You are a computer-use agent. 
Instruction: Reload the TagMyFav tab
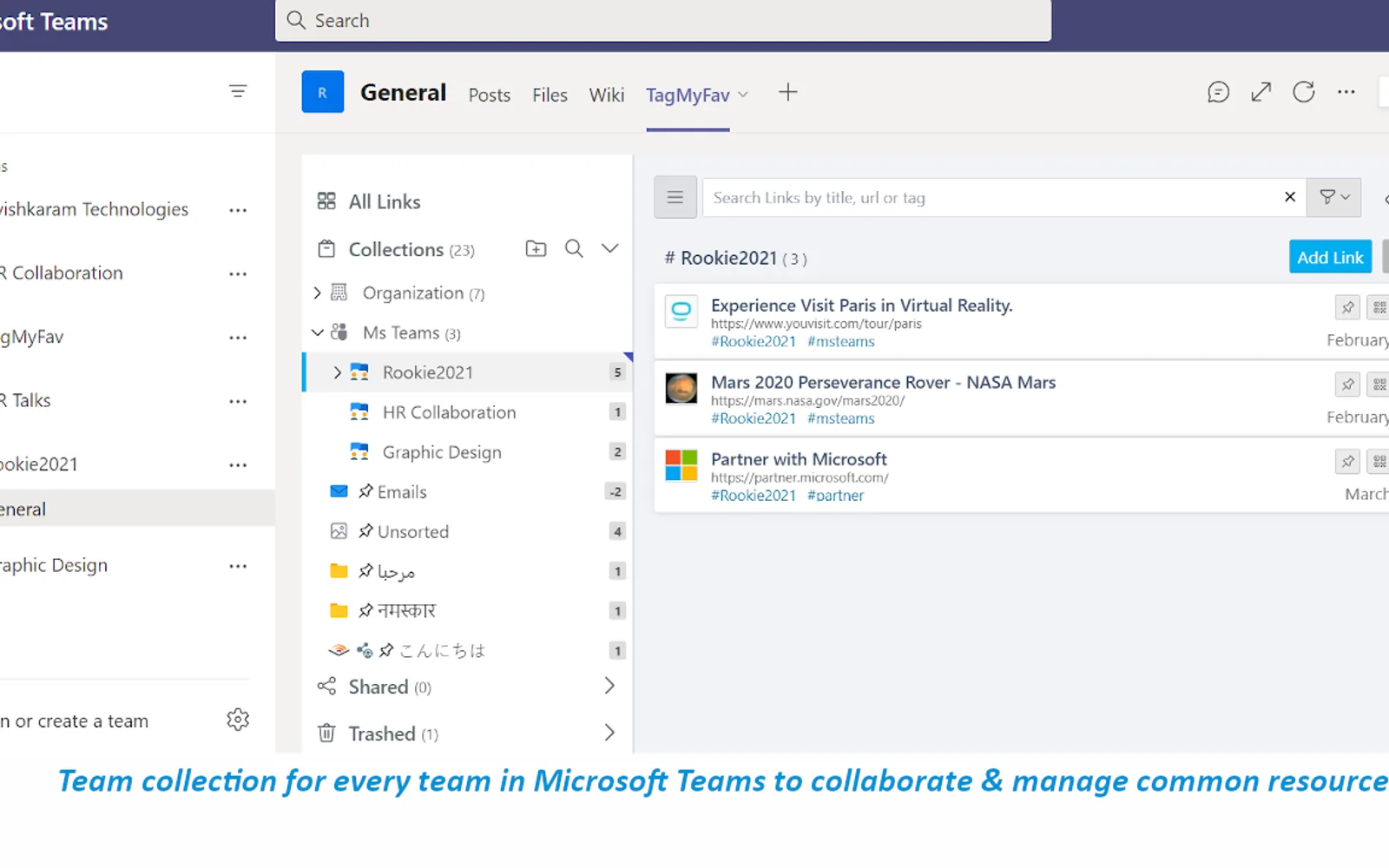pyautogui.click(x=1304, y=92)
